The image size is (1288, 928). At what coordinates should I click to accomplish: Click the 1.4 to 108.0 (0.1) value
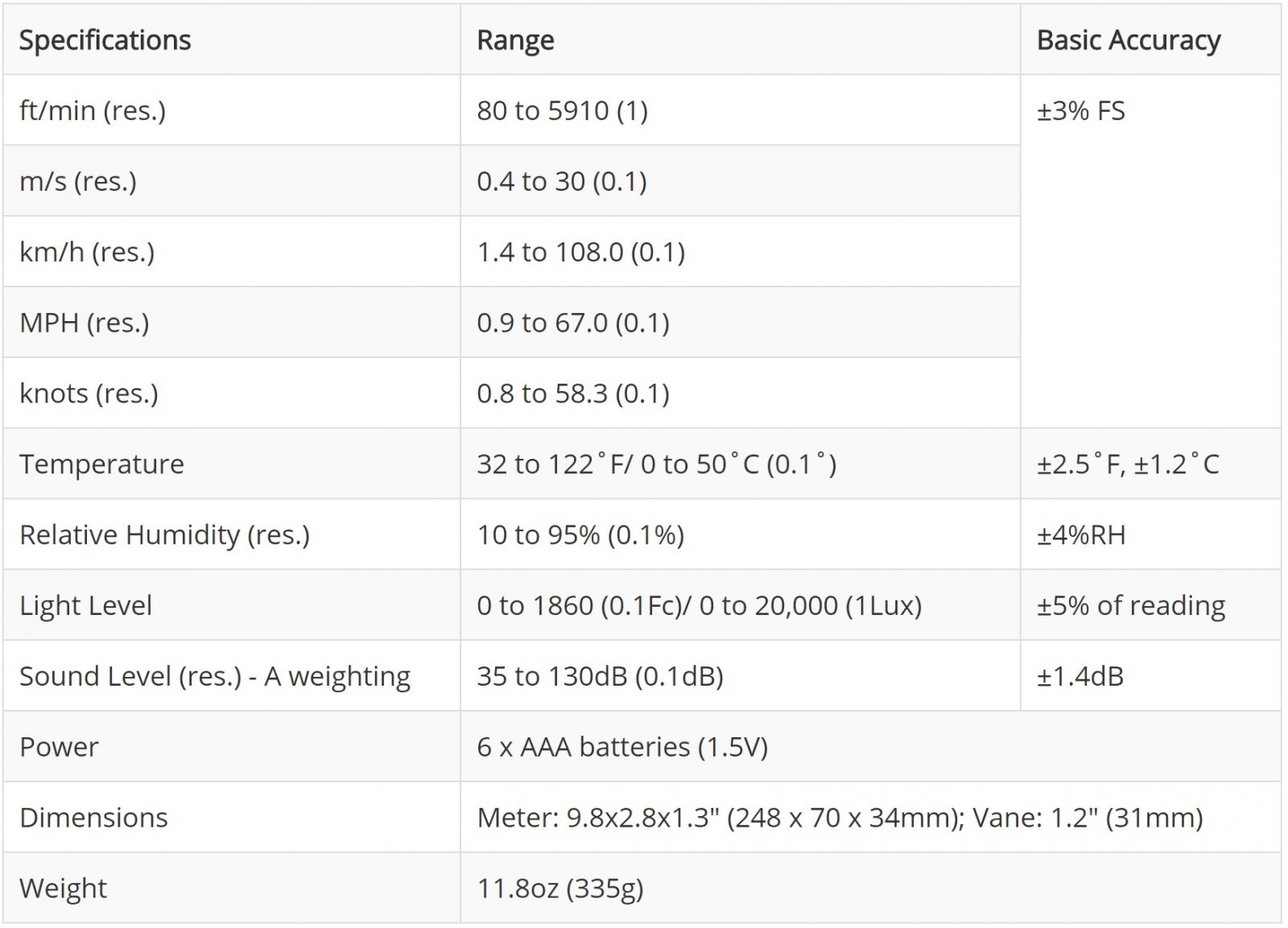coord(580,252)
